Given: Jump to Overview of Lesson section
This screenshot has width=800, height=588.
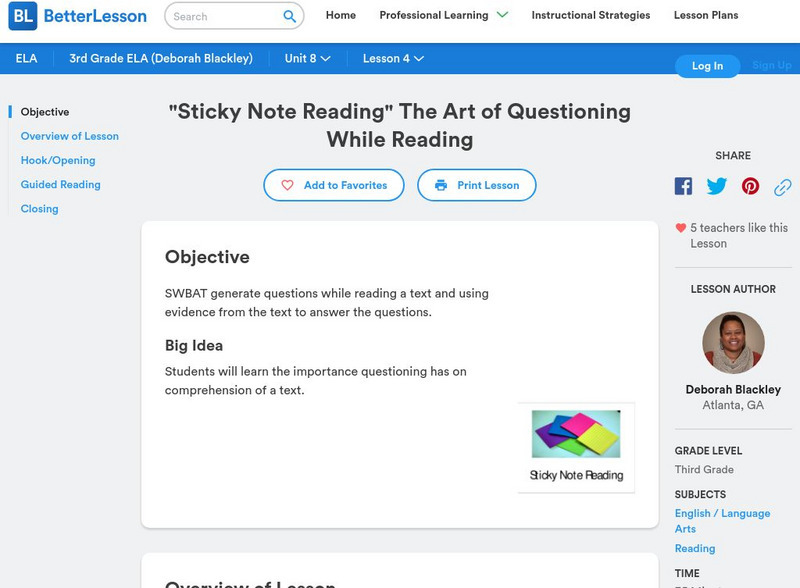Looking at the screenshot, I should [70, 136].
